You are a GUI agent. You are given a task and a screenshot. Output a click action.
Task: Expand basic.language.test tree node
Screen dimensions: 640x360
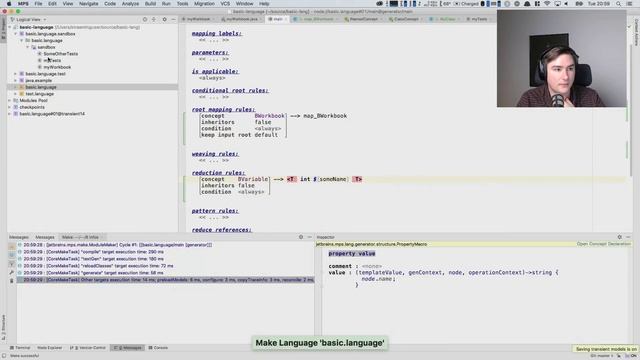point(16,74)
